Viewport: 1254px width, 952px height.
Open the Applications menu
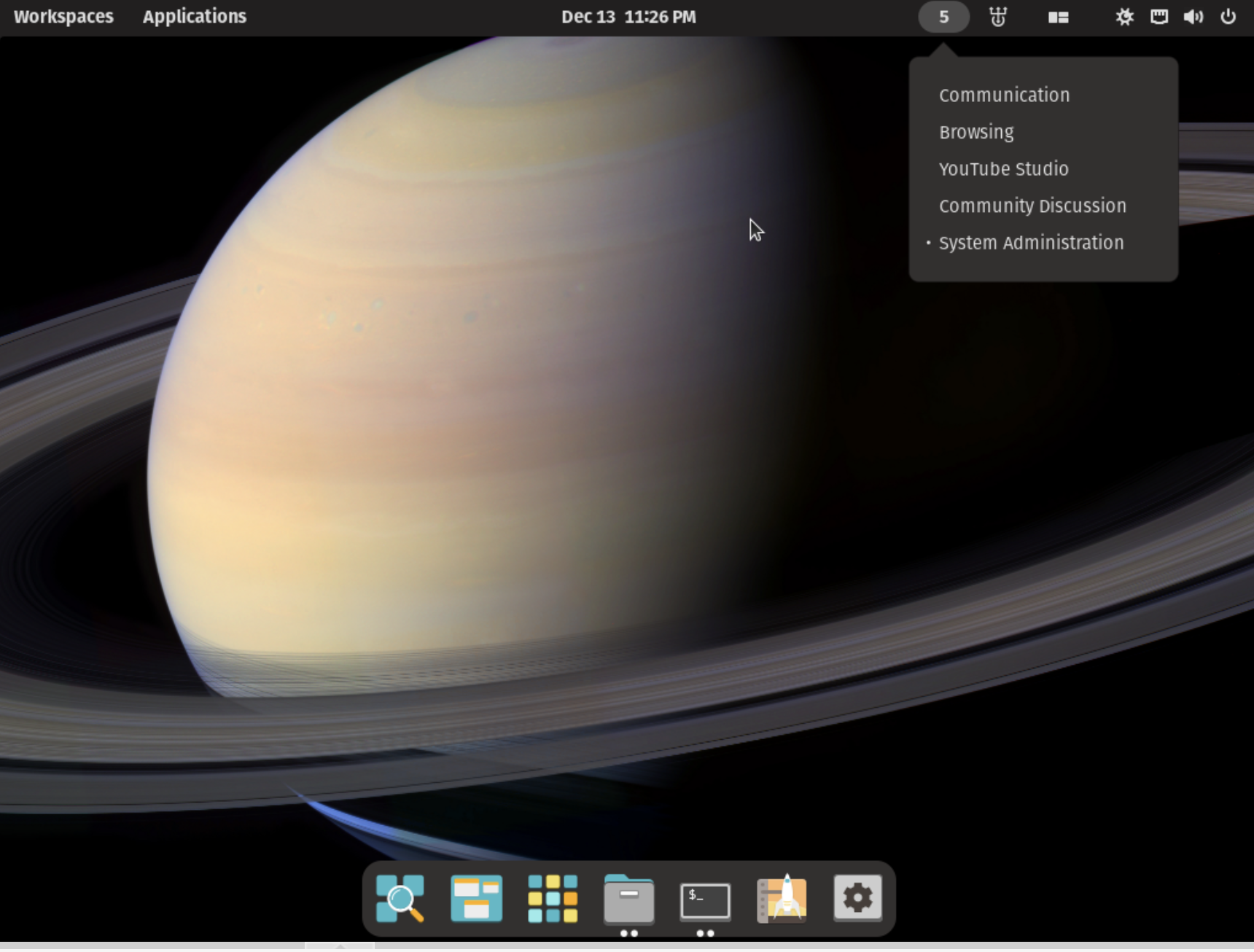[x=194, y=16]
